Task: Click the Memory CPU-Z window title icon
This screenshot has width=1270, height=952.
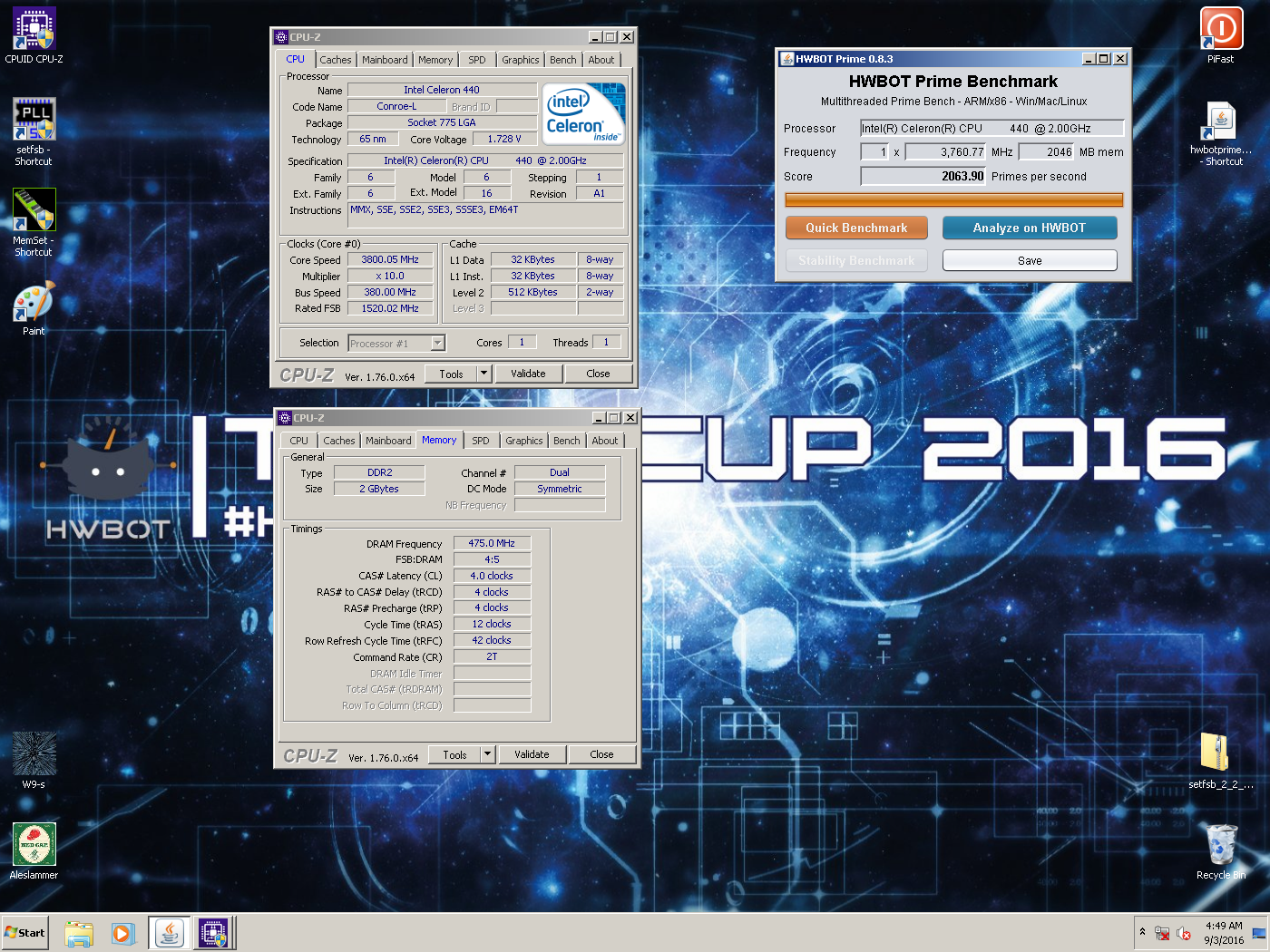Action: pyautogui.click(x=285, y=418)
